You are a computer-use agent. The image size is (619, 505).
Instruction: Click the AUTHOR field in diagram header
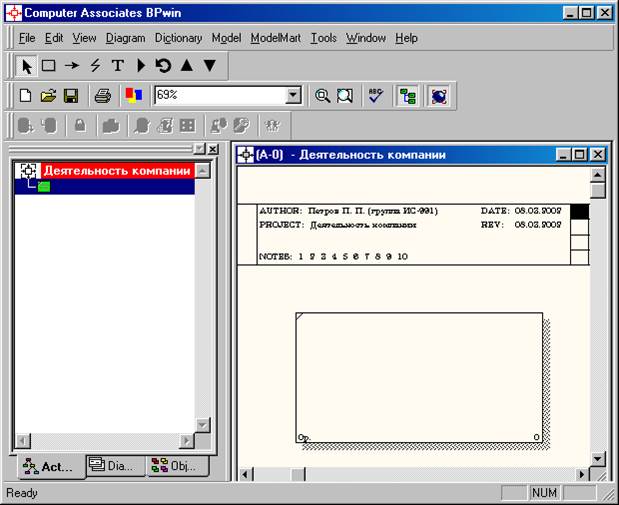tap(349, 211)
